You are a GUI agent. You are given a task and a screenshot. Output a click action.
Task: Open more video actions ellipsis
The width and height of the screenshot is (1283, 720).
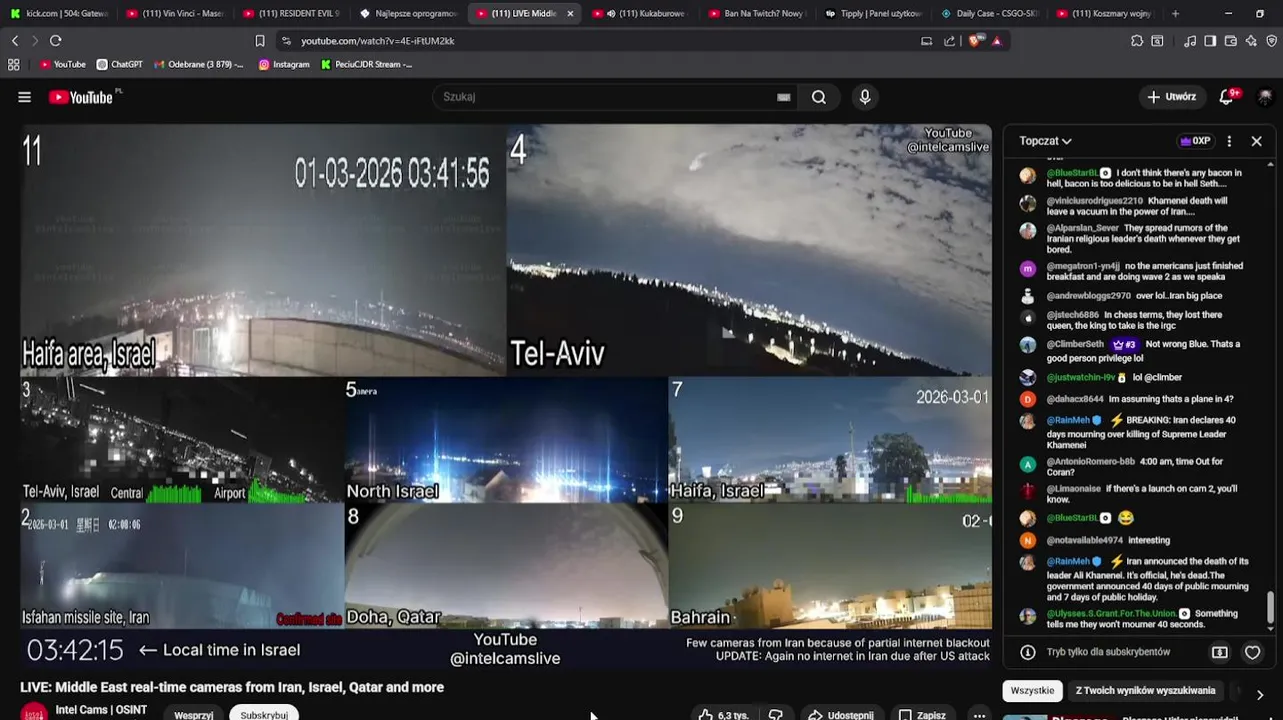click(979, 715)
